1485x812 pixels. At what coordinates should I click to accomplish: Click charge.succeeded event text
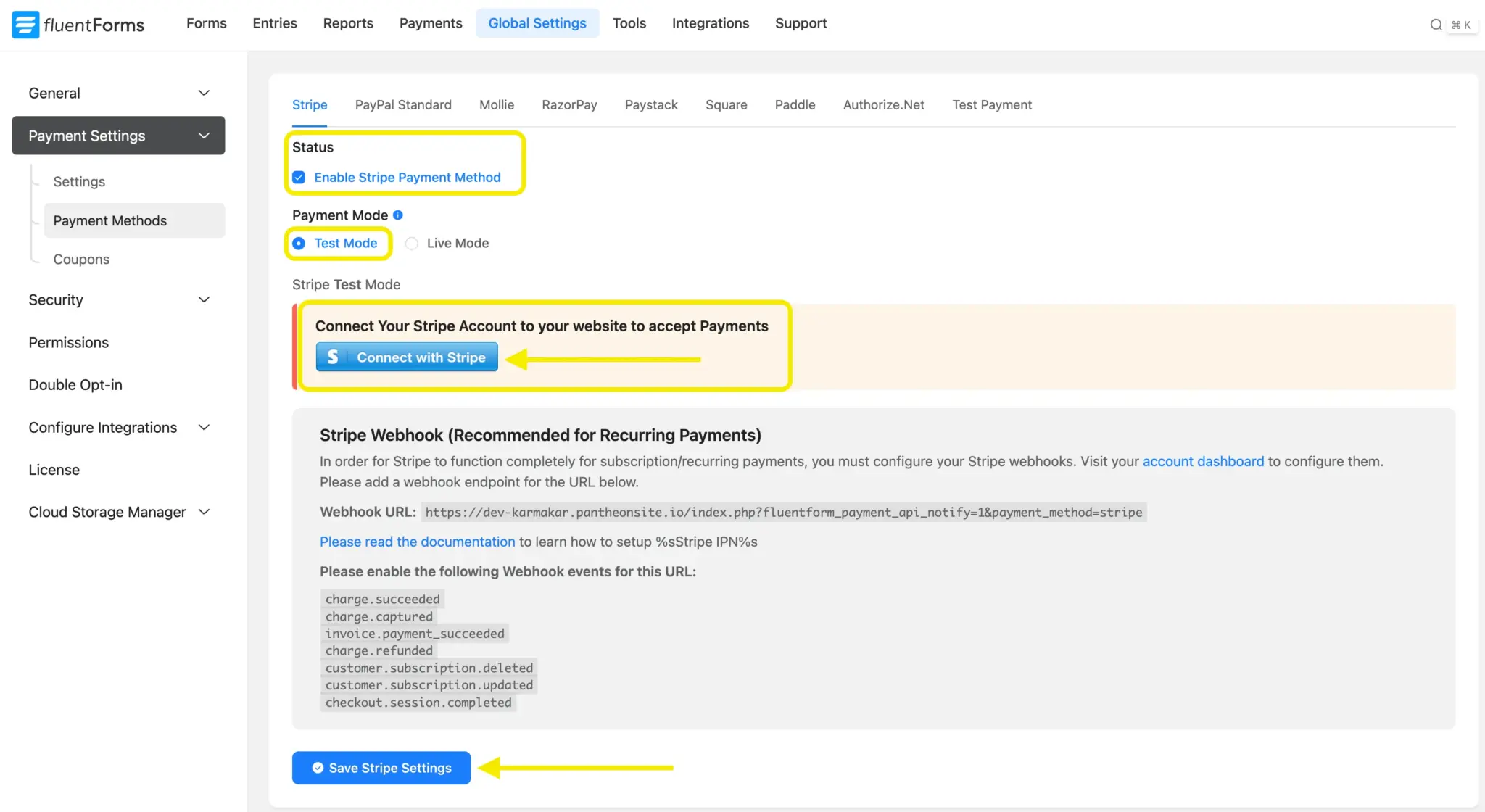click(x=382, y=599)
